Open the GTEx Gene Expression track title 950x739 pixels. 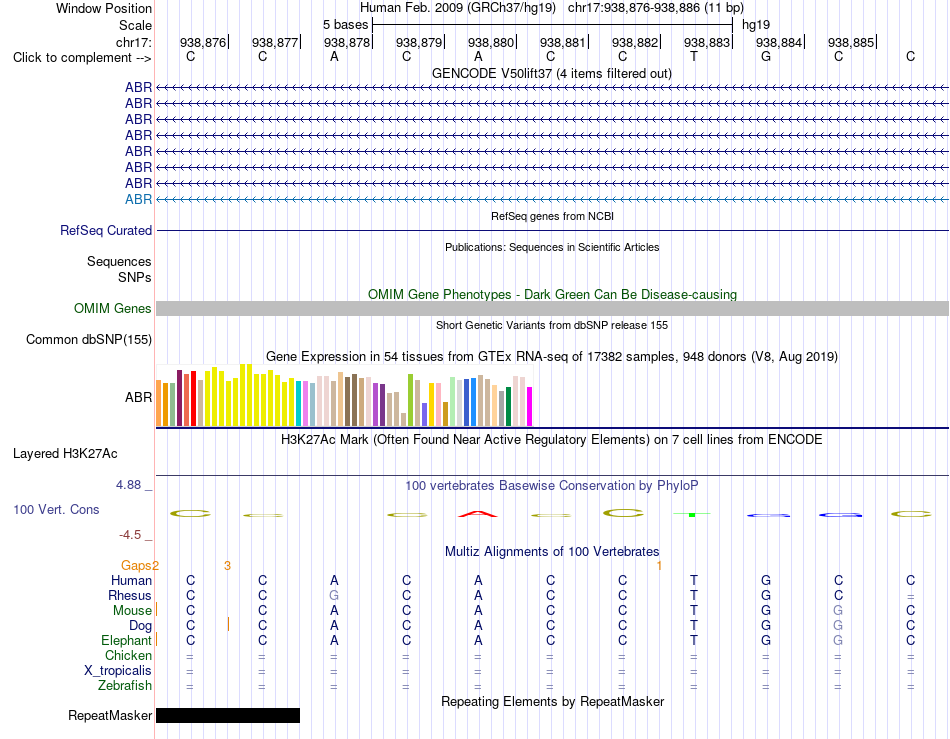click(x=552, y=357)
